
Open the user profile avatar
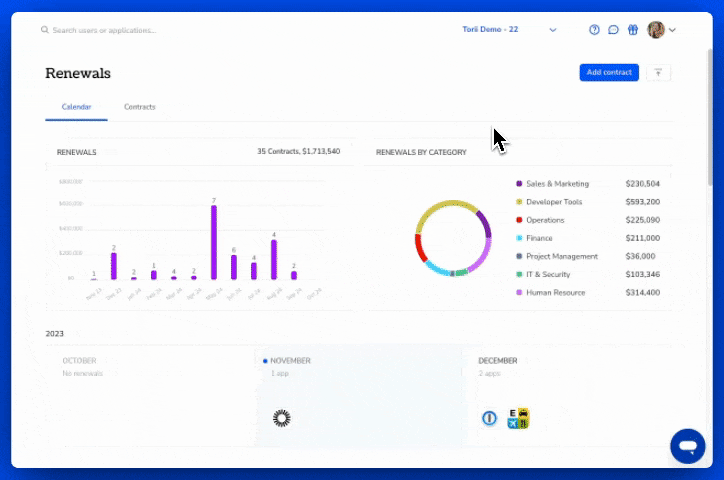point(656,30)
